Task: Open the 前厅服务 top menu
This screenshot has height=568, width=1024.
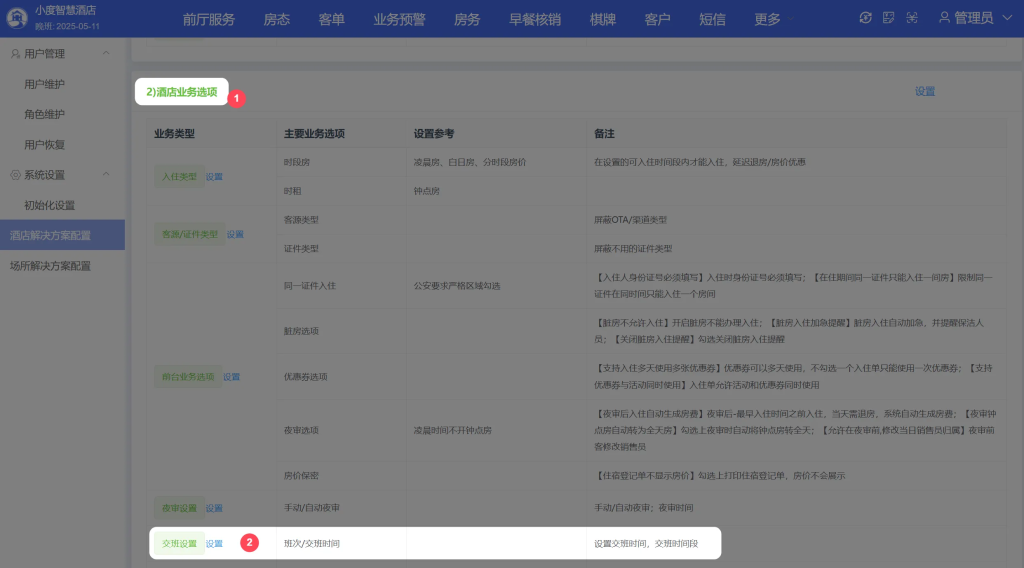Action: [x=208, y=19]
